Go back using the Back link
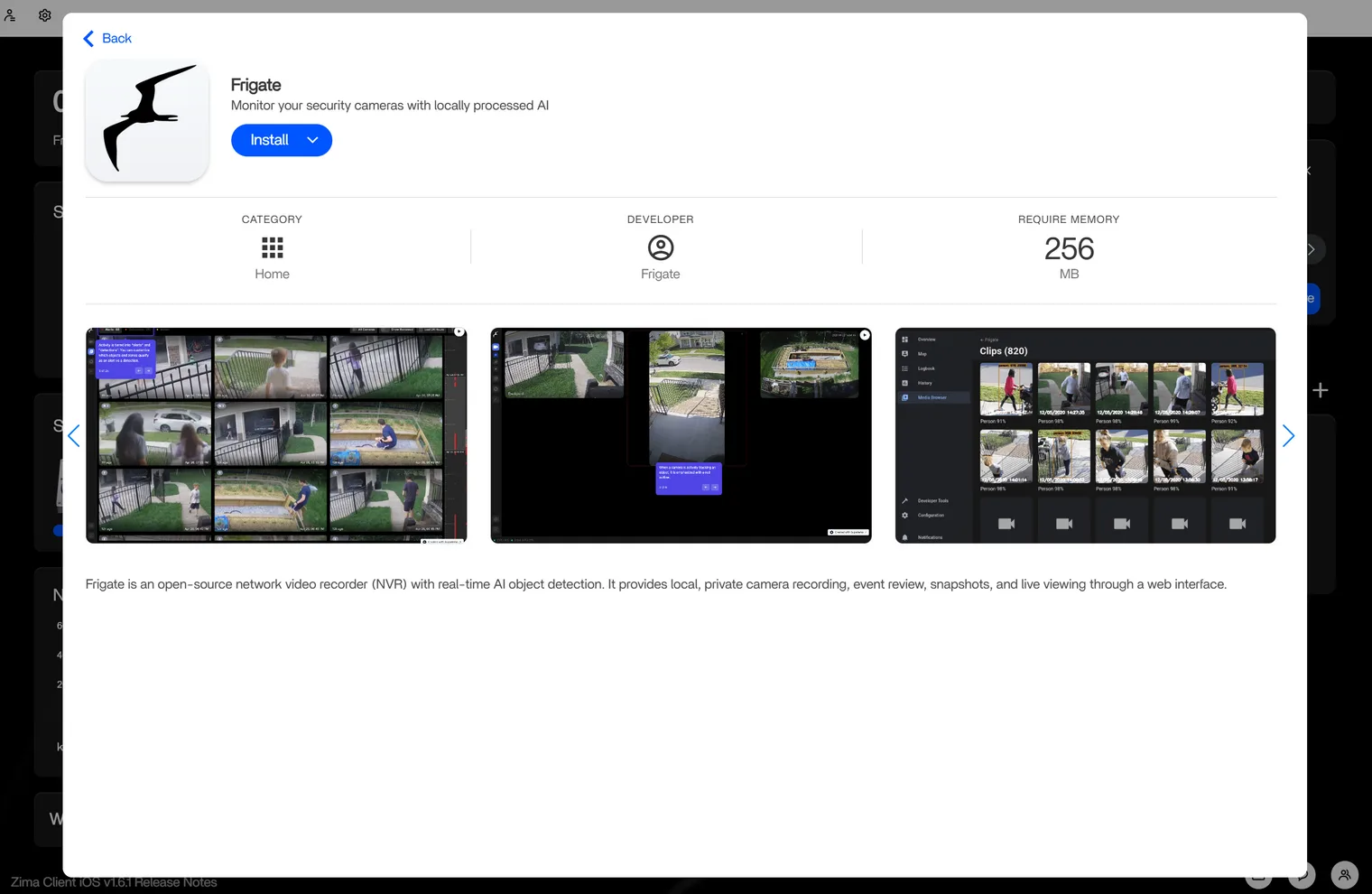Screen dimensions: 1372x894 tap(107, 38)
